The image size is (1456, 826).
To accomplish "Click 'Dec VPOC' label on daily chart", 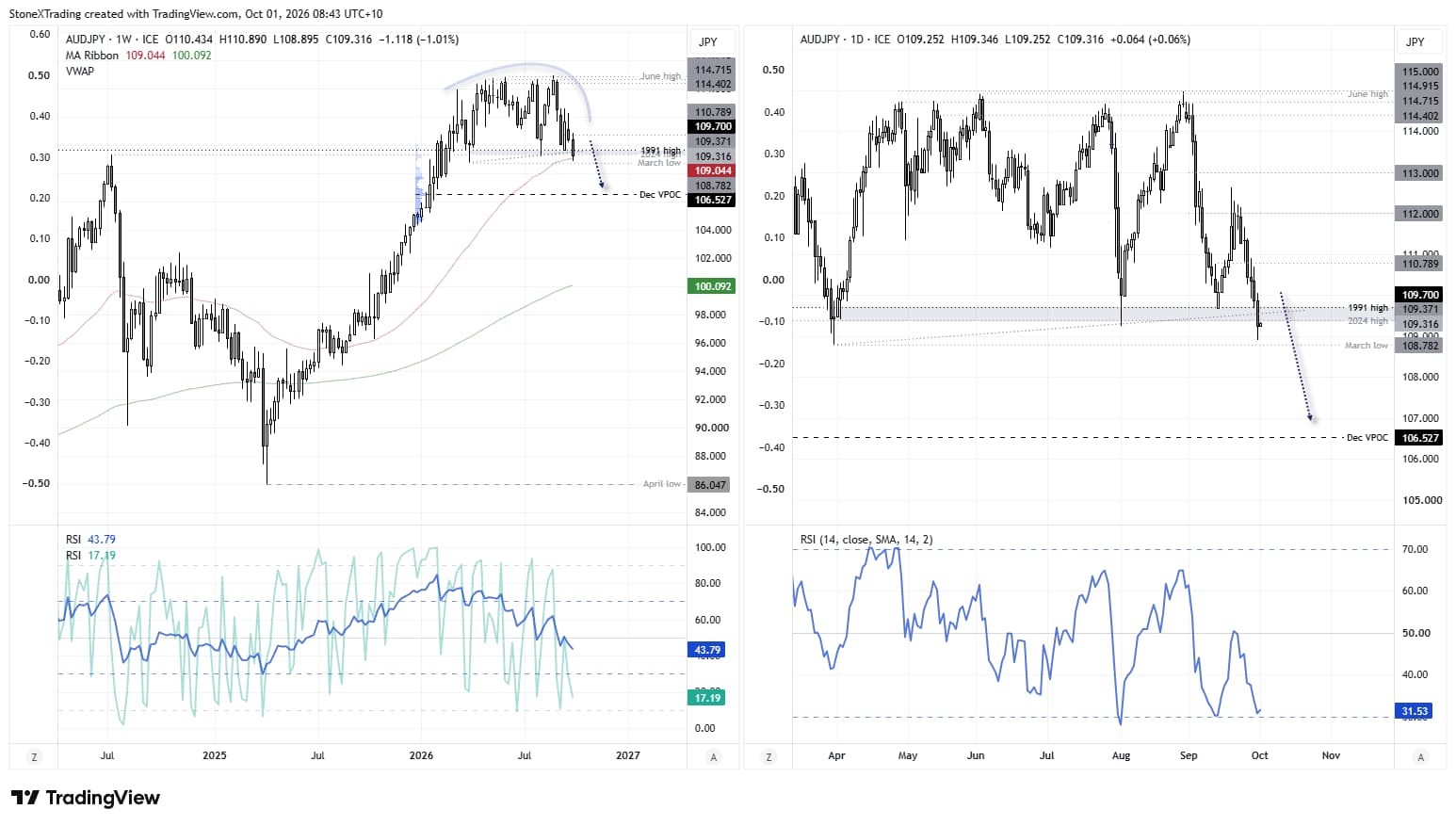I will tap(1367, 438).
